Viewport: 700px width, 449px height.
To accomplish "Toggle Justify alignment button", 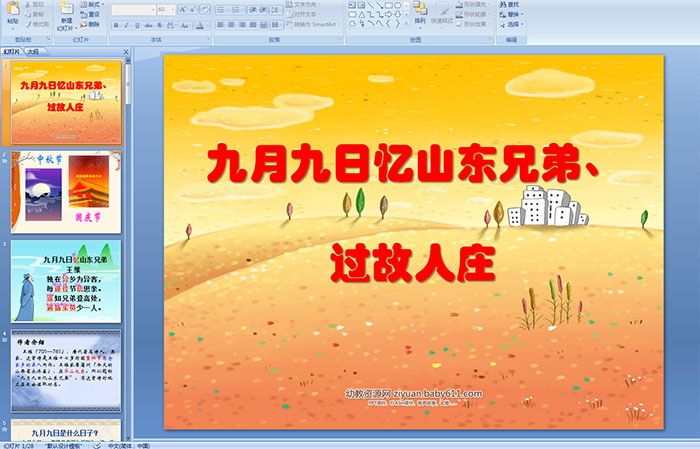I will pyautogui.click(x=253, y=25).
